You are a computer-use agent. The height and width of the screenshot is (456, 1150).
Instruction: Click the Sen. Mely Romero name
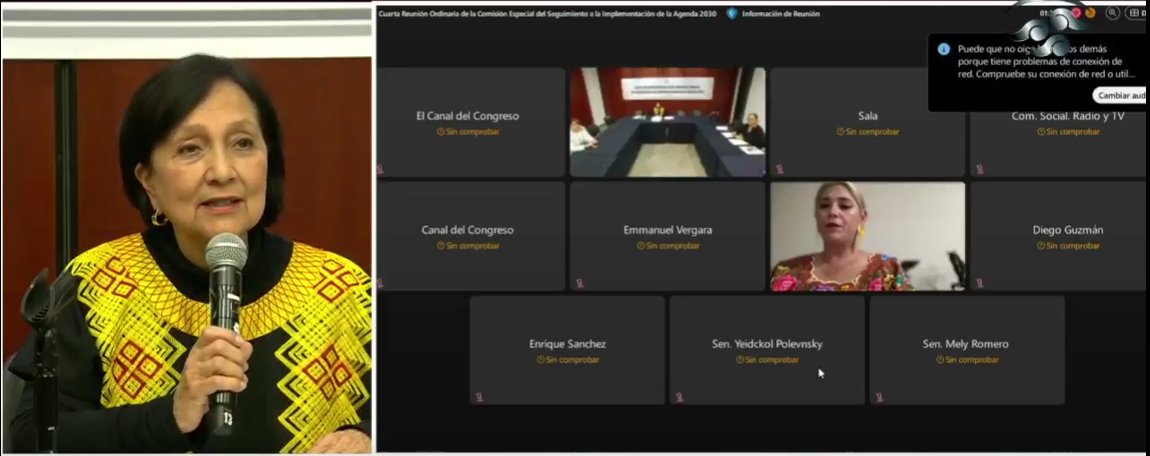point(965,344)
